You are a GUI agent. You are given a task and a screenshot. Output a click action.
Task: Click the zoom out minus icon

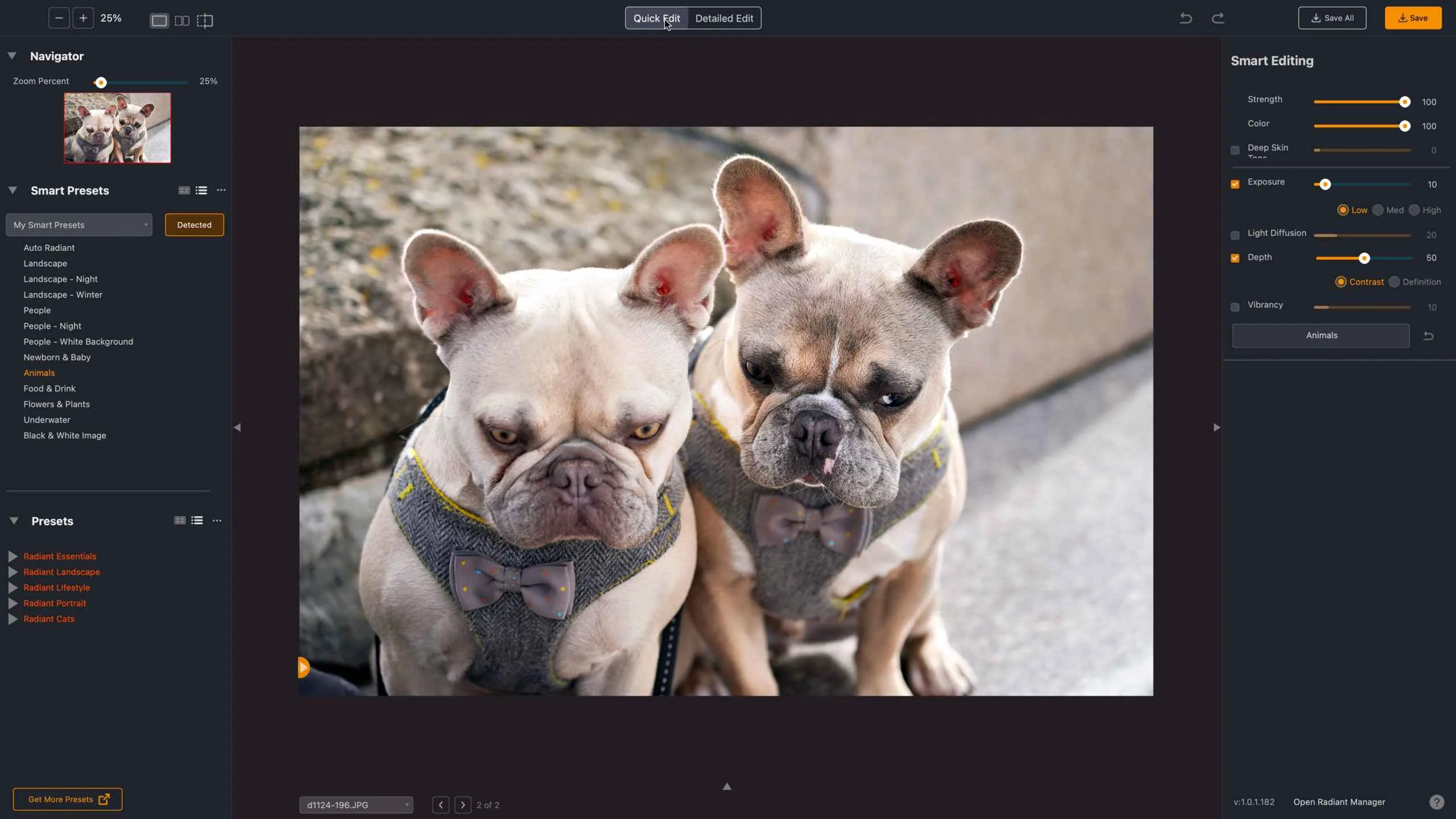(59, 18)
